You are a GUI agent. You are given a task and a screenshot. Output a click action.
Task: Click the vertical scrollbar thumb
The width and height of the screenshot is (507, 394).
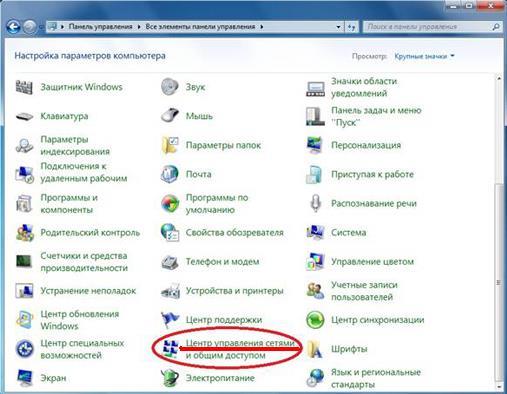click(499, 282)
